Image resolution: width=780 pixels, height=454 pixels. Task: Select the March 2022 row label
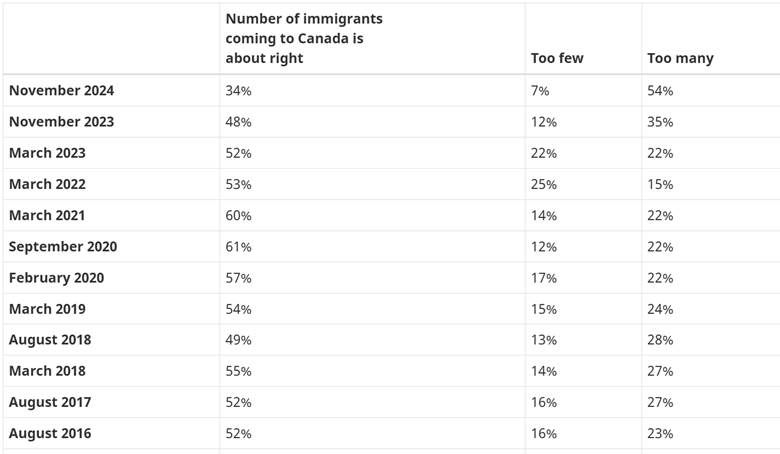tap(47, 184)
